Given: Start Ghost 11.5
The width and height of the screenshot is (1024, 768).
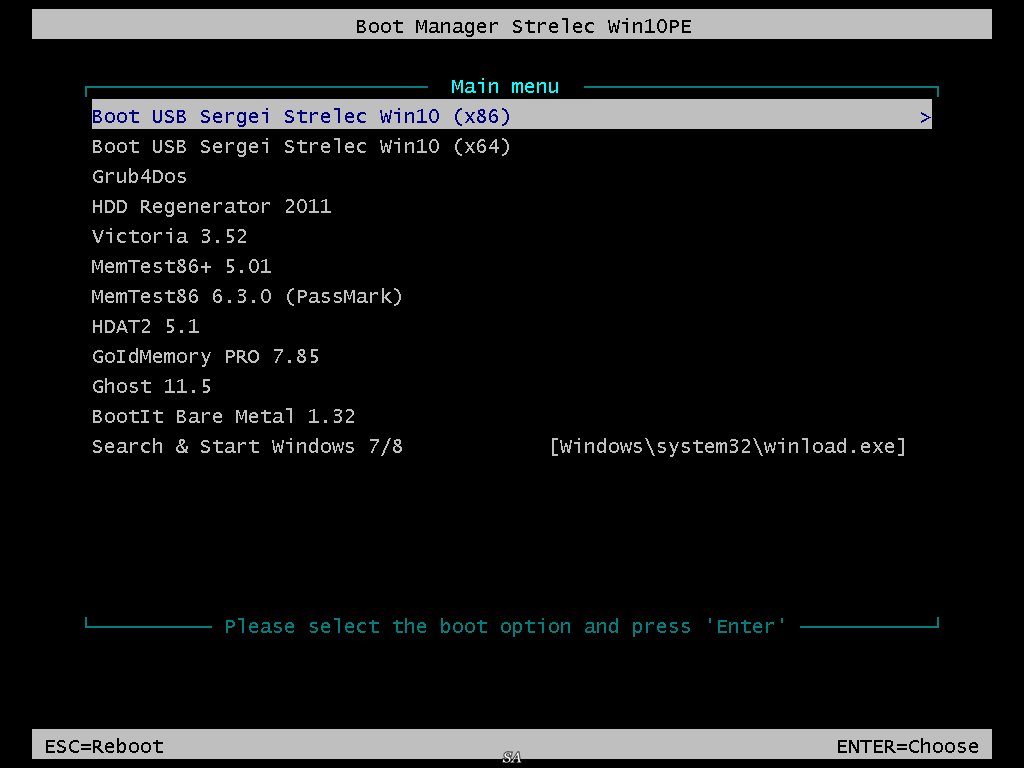Looking at the screenshot, I should [x=151, y=386].
